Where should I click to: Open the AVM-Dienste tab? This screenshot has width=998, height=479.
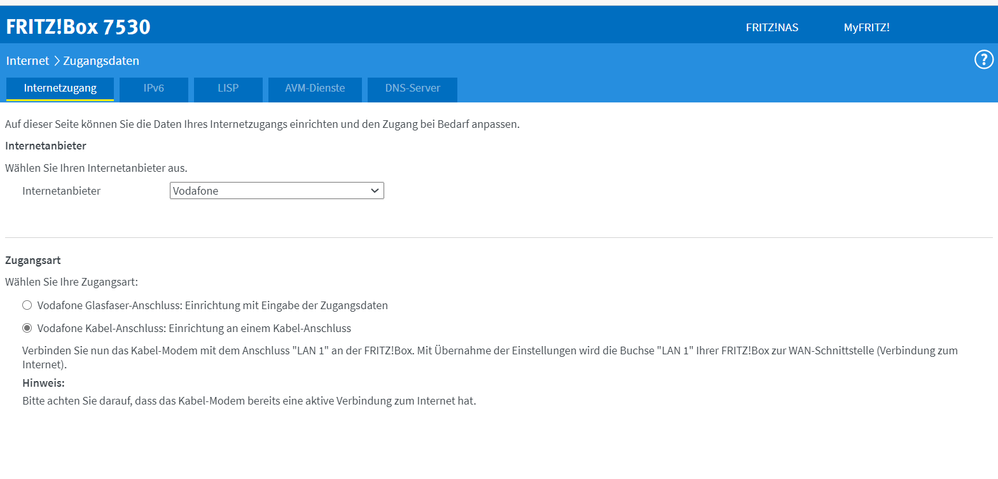[x=315, y=88]
